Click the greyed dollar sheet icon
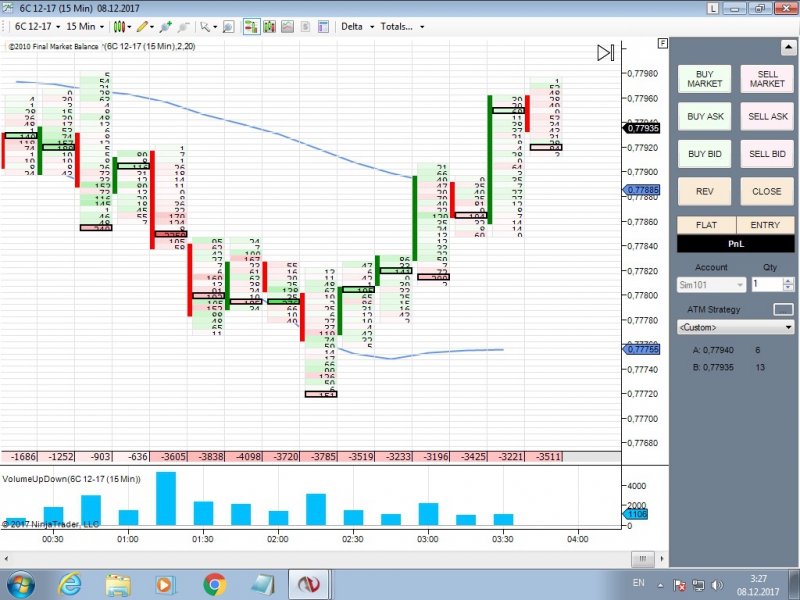 [305, 27]
